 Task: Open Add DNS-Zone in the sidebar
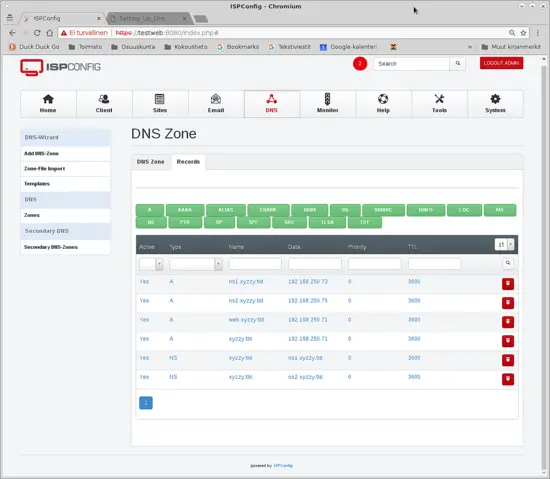(65, 154)
